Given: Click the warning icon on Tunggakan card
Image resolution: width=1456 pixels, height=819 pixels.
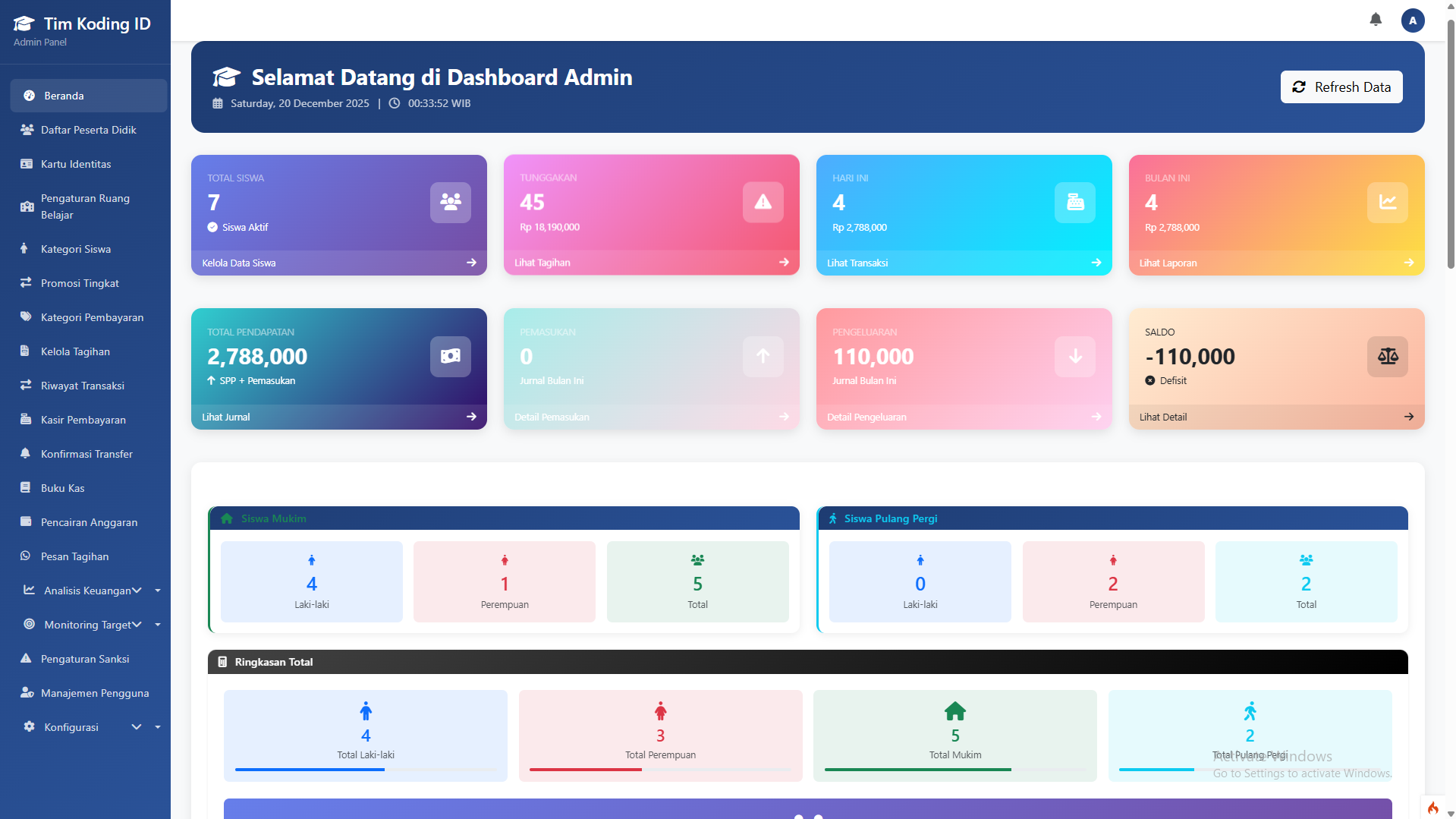Looking at the screenshot, I should 763,202.
